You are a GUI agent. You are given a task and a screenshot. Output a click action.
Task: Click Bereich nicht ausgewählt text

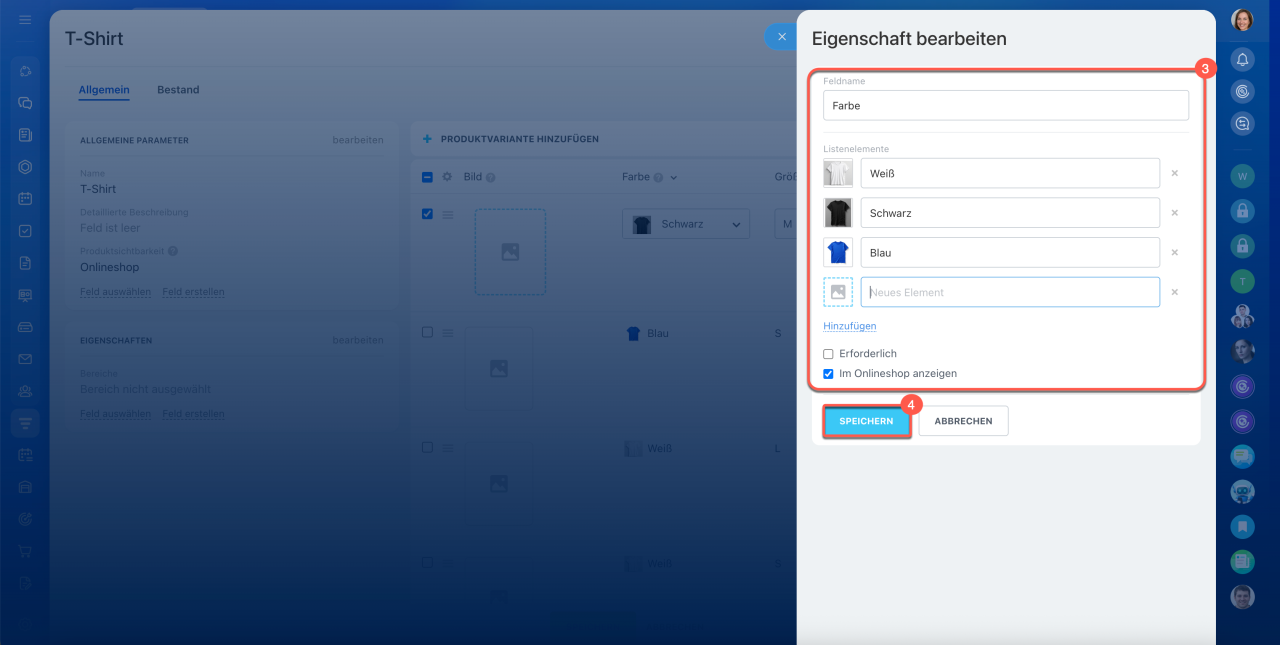tap(145, 389)
